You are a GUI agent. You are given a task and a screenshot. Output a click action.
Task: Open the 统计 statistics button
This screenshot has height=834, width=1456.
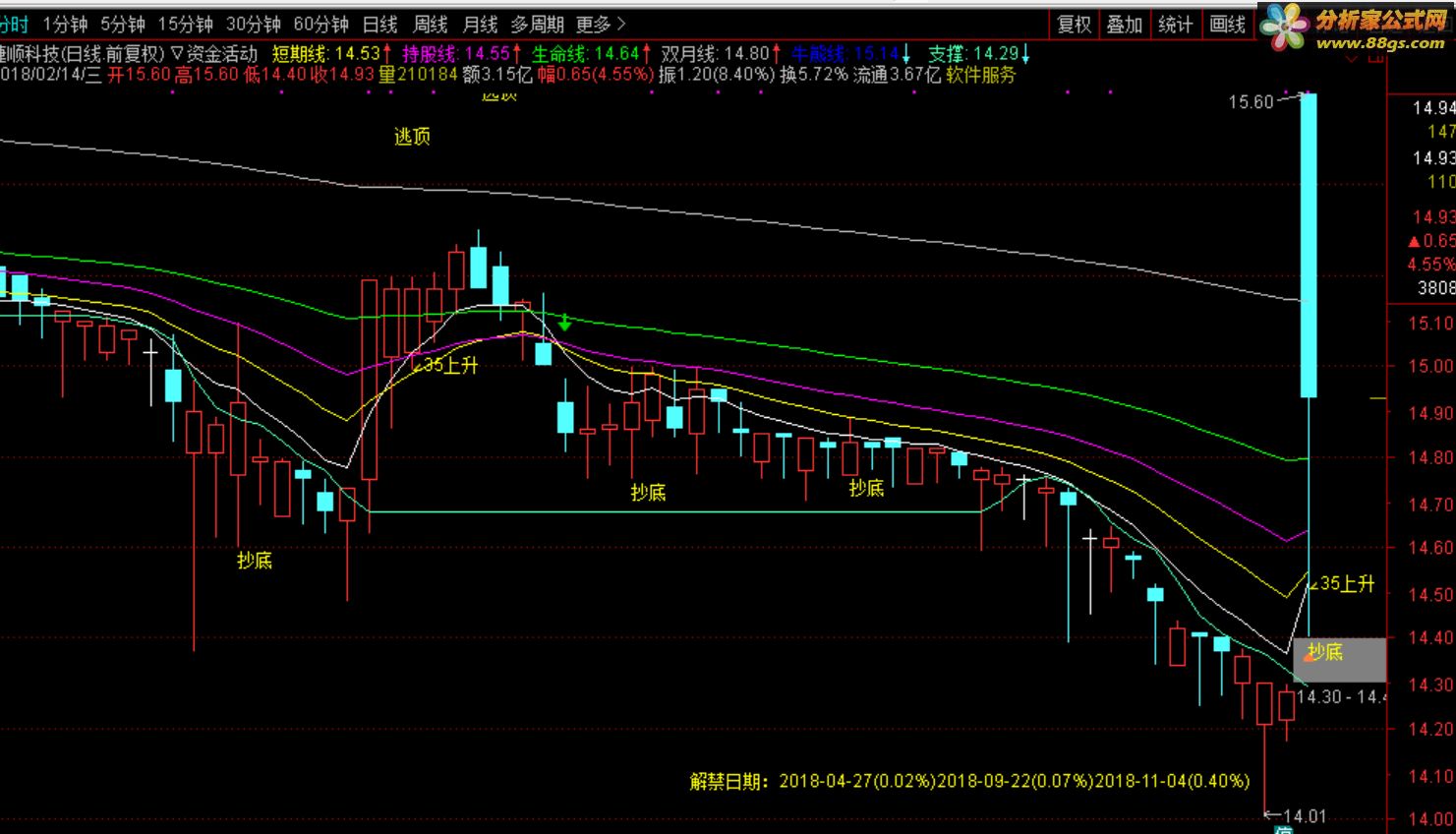[x=1176, y=25]
